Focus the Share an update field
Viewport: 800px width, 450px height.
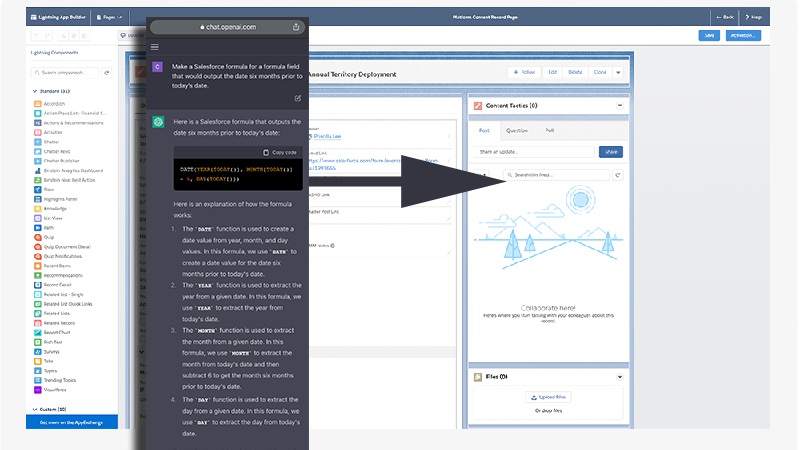[534, 152]
